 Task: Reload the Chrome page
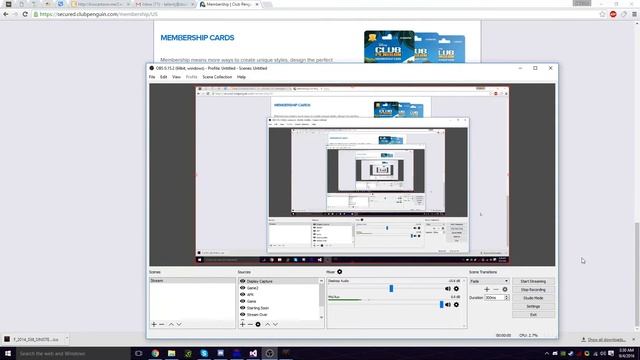25,14
